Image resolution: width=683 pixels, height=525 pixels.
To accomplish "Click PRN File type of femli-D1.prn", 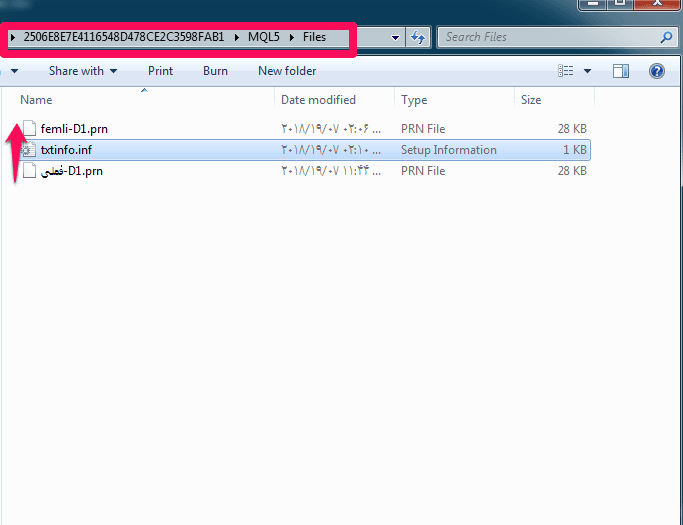I will [423, 129].
